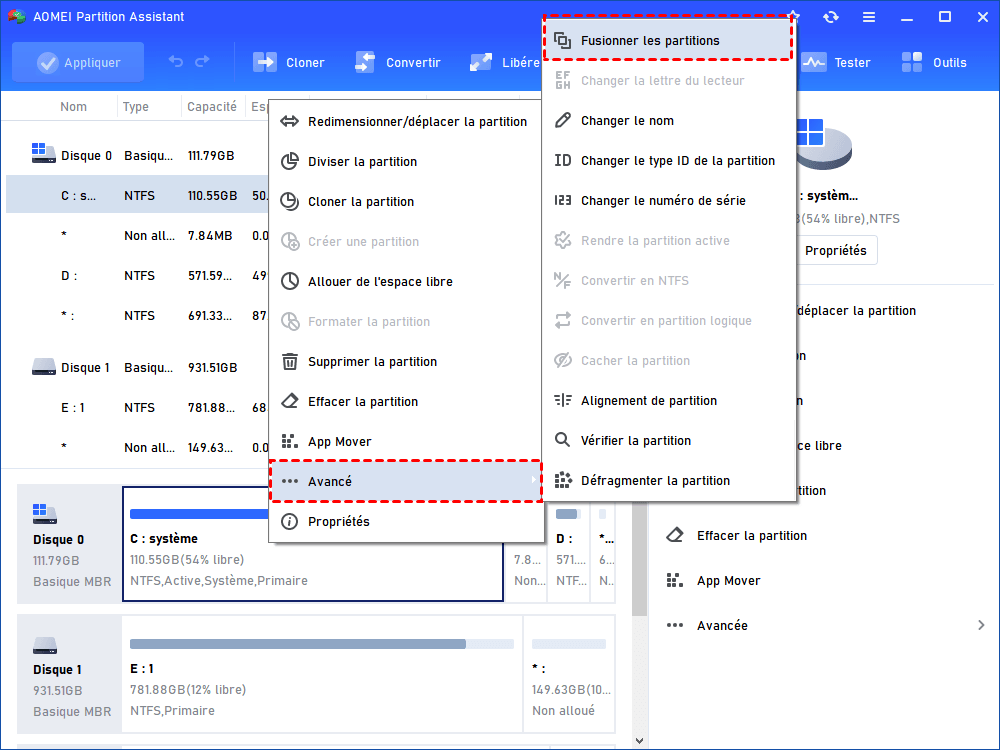This screenshot has width=1000, height=750.
Task: Choose Diviser la partition
Action: click(x=362, y=162)
